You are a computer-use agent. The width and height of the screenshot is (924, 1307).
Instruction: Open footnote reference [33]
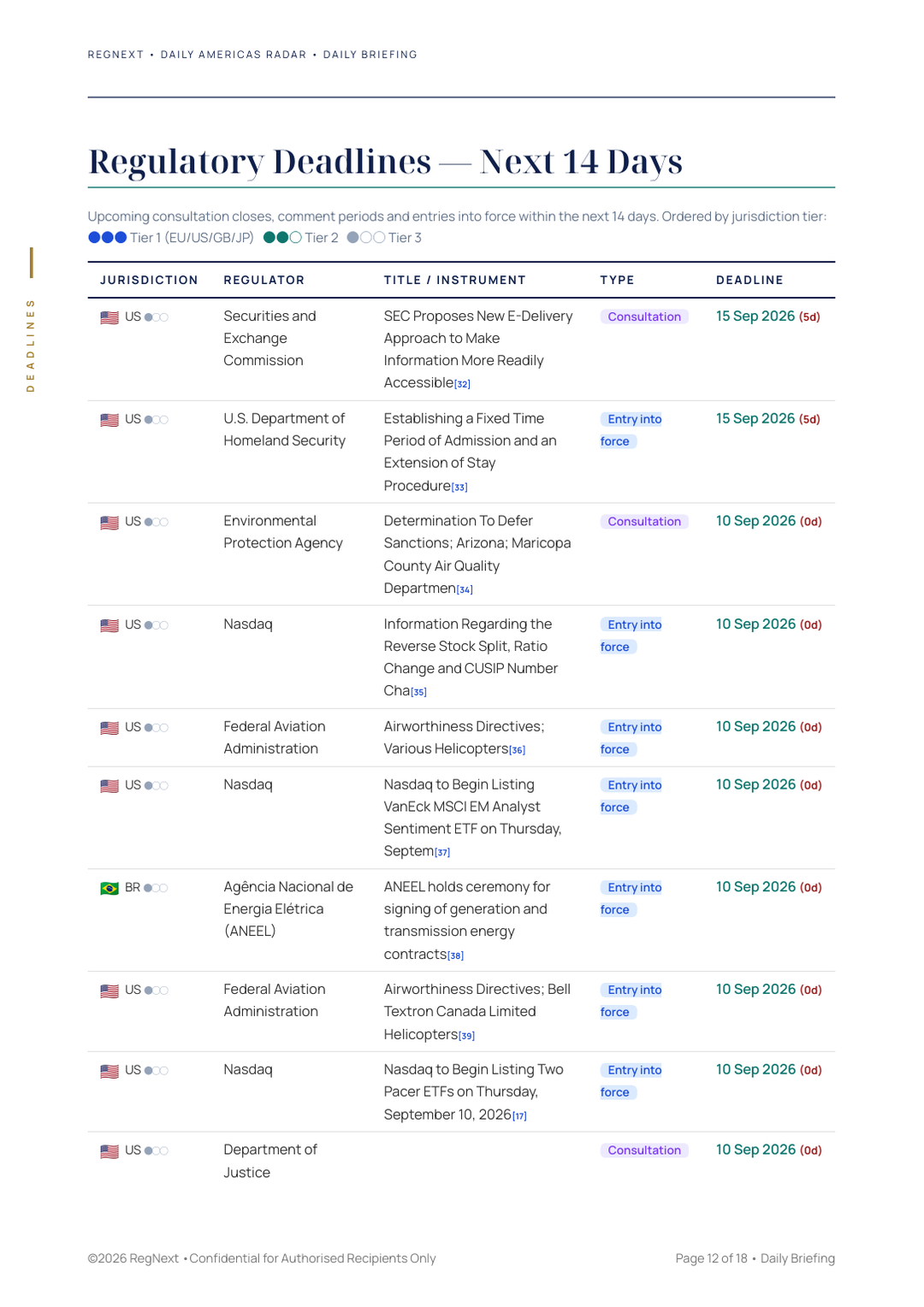[459, 488]
